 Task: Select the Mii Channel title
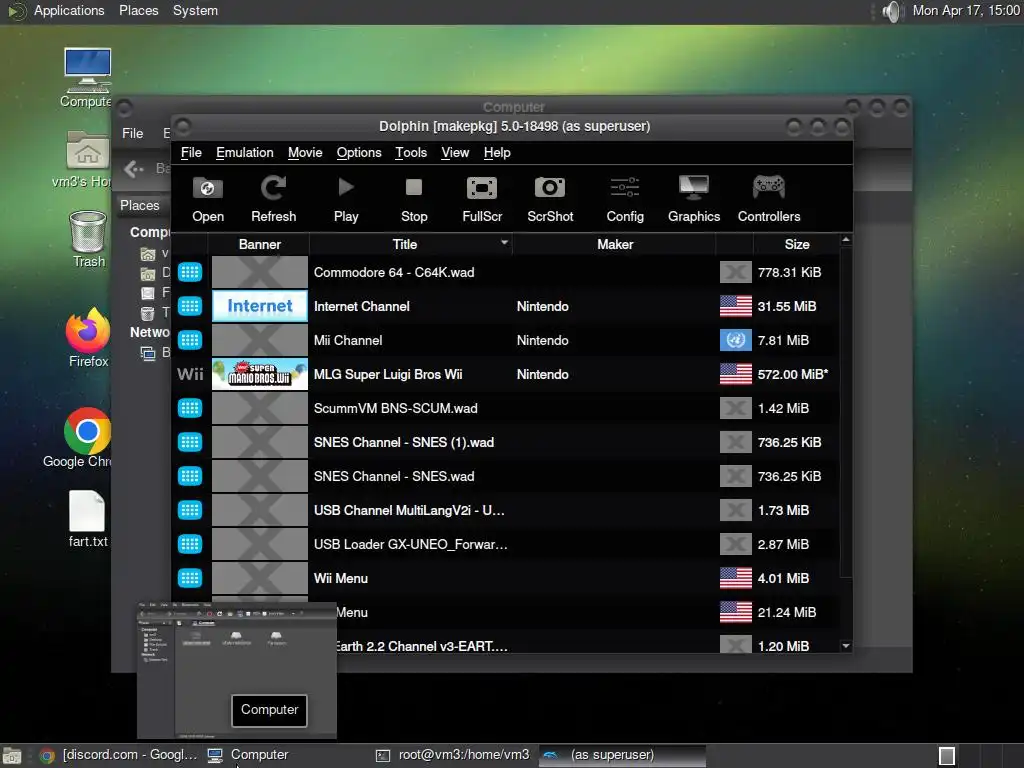347,340
